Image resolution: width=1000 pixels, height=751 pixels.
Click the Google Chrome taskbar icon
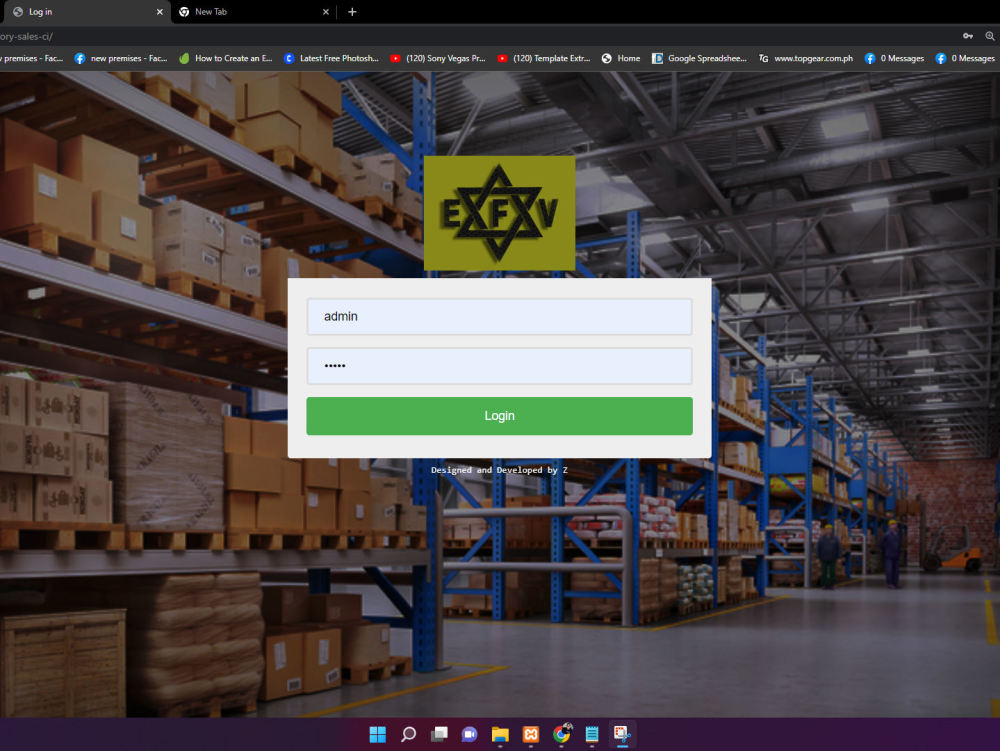(561, 734)
